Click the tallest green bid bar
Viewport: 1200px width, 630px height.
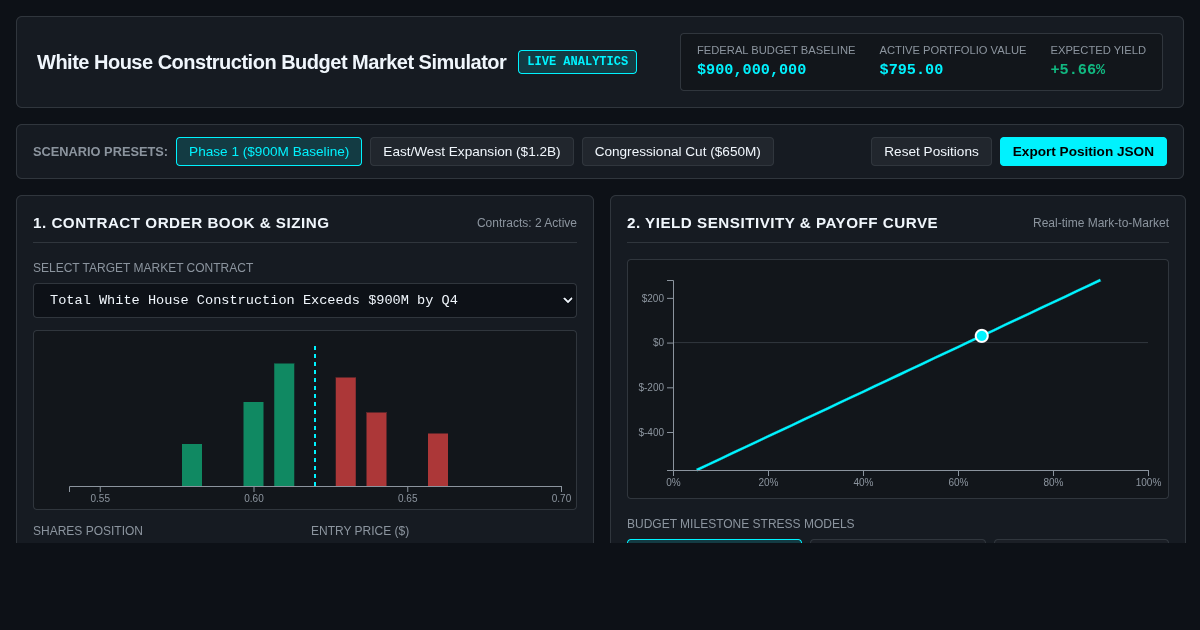[284, 425]
